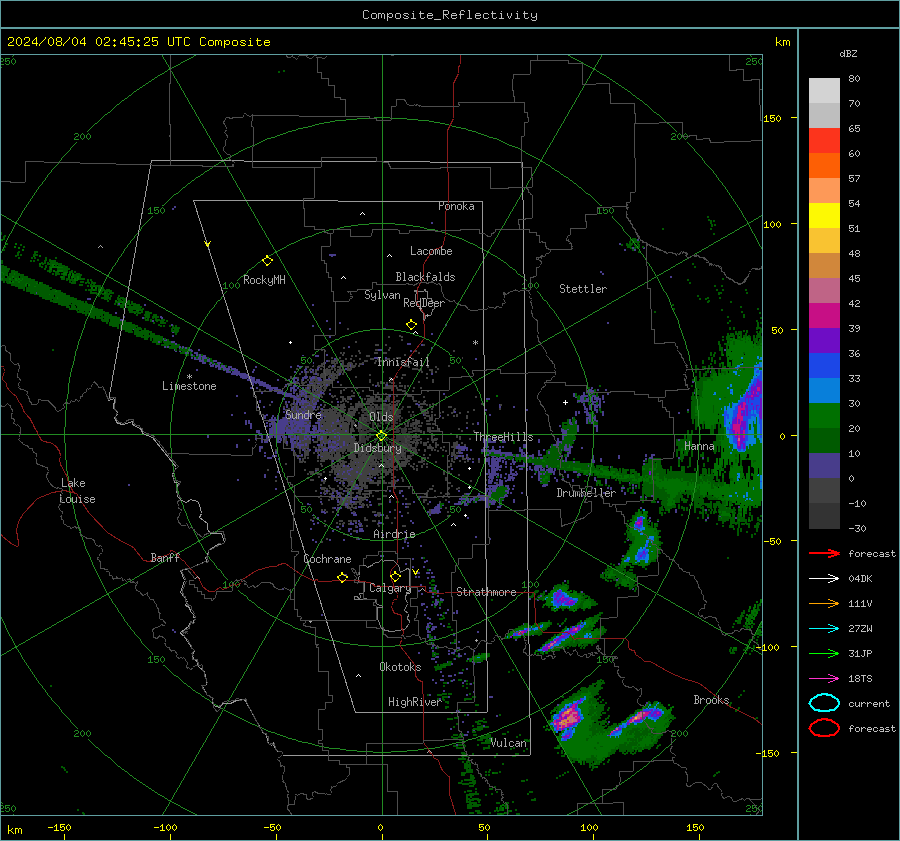This screenshot has width=900, height=841.
Task: Click the Lacombe city label
Action: pos(431,251)
